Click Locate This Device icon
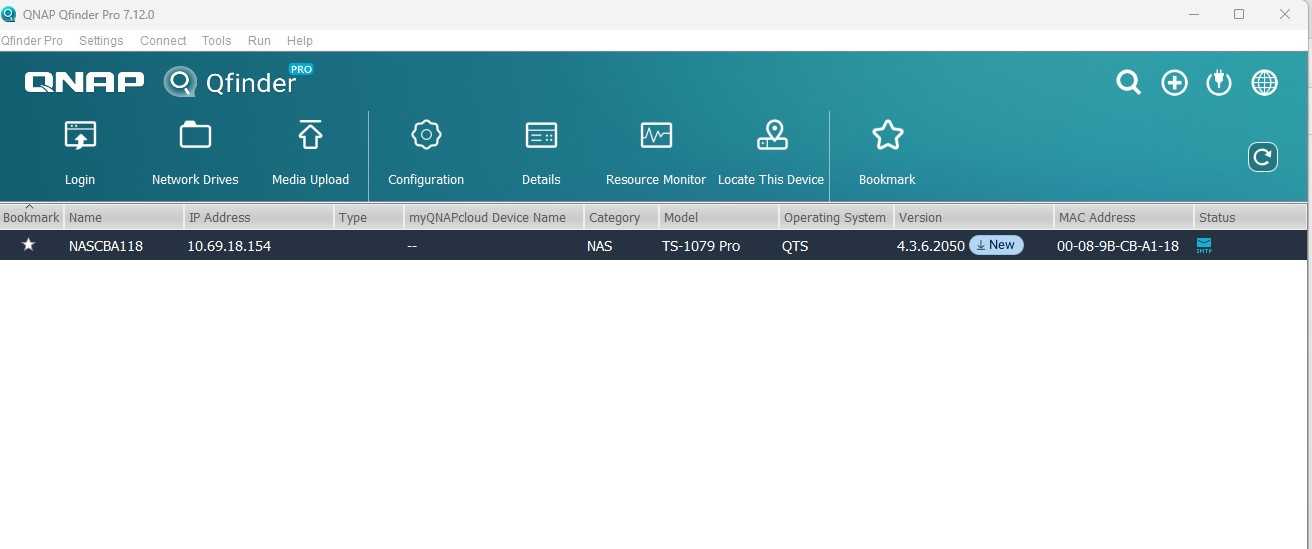The image size is (1312, 549). (771, 135)
